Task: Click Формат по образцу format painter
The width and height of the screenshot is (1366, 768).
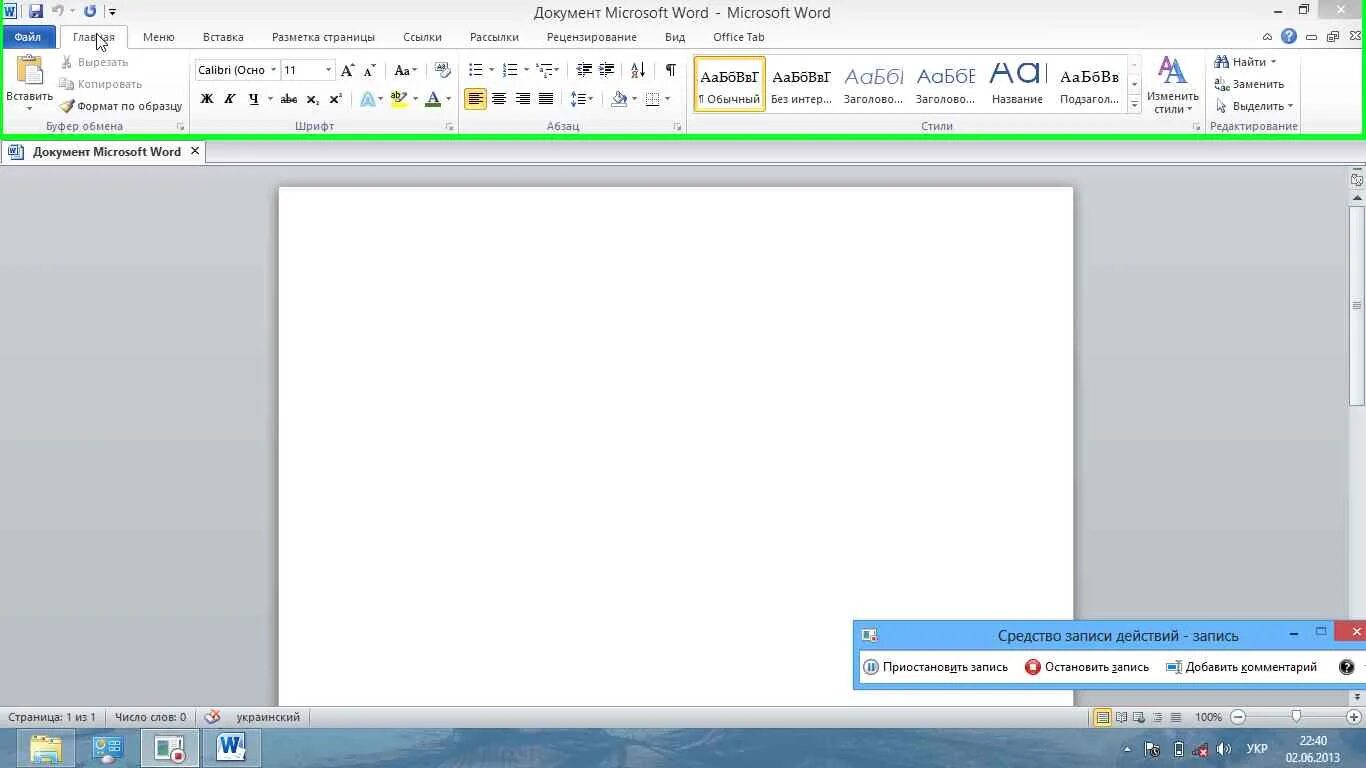Action: [x=120, y=106]
